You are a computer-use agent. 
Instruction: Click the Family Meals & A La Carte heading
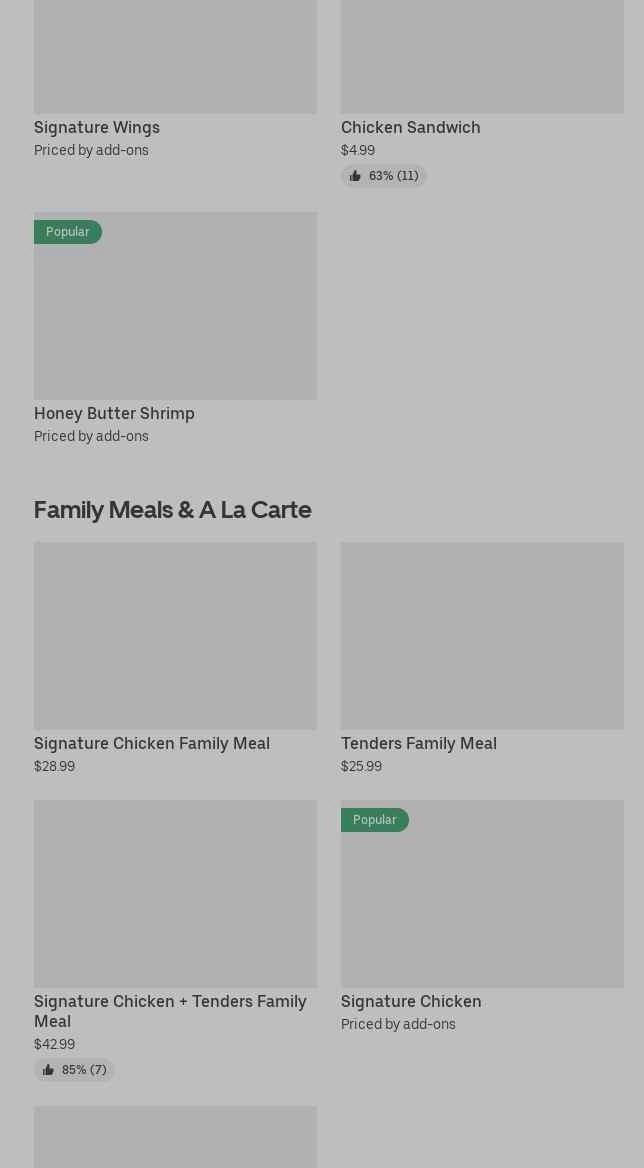[x=173, y=510]
